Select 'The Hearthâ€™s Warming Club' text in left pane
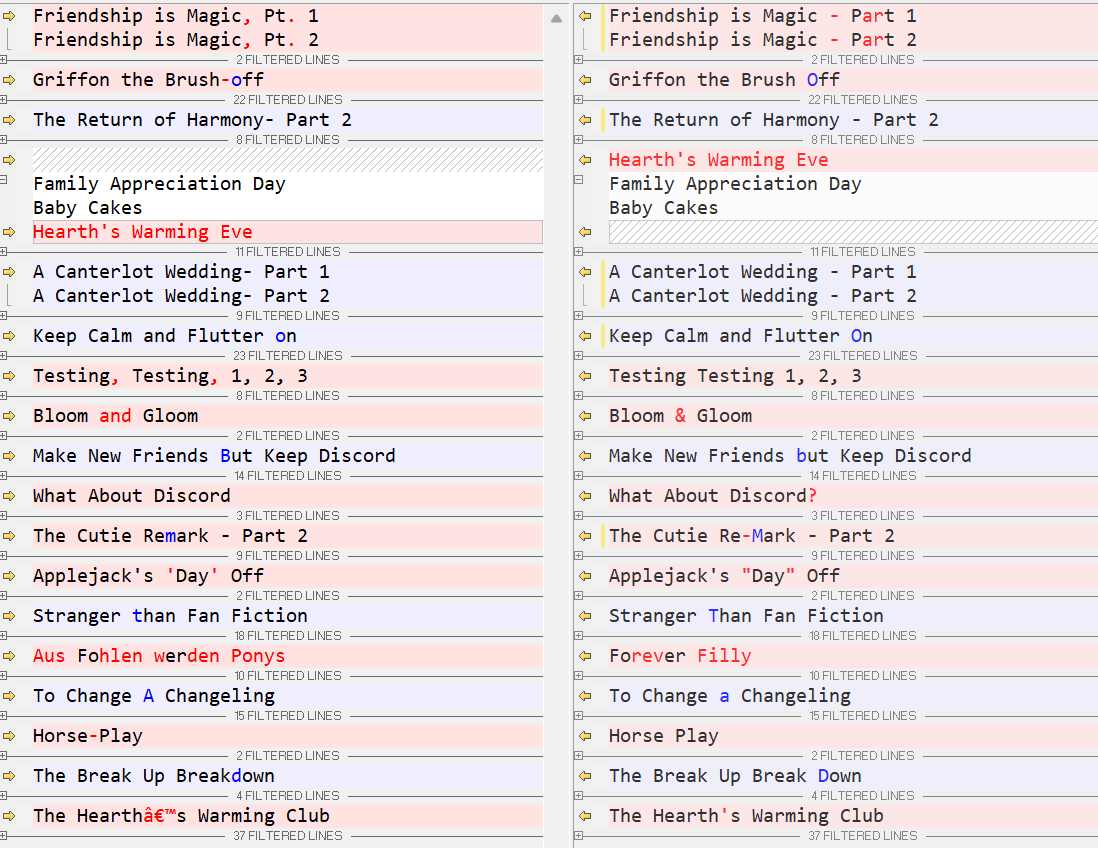Viewport: 1098px width, 848px height. pos(181,816)
